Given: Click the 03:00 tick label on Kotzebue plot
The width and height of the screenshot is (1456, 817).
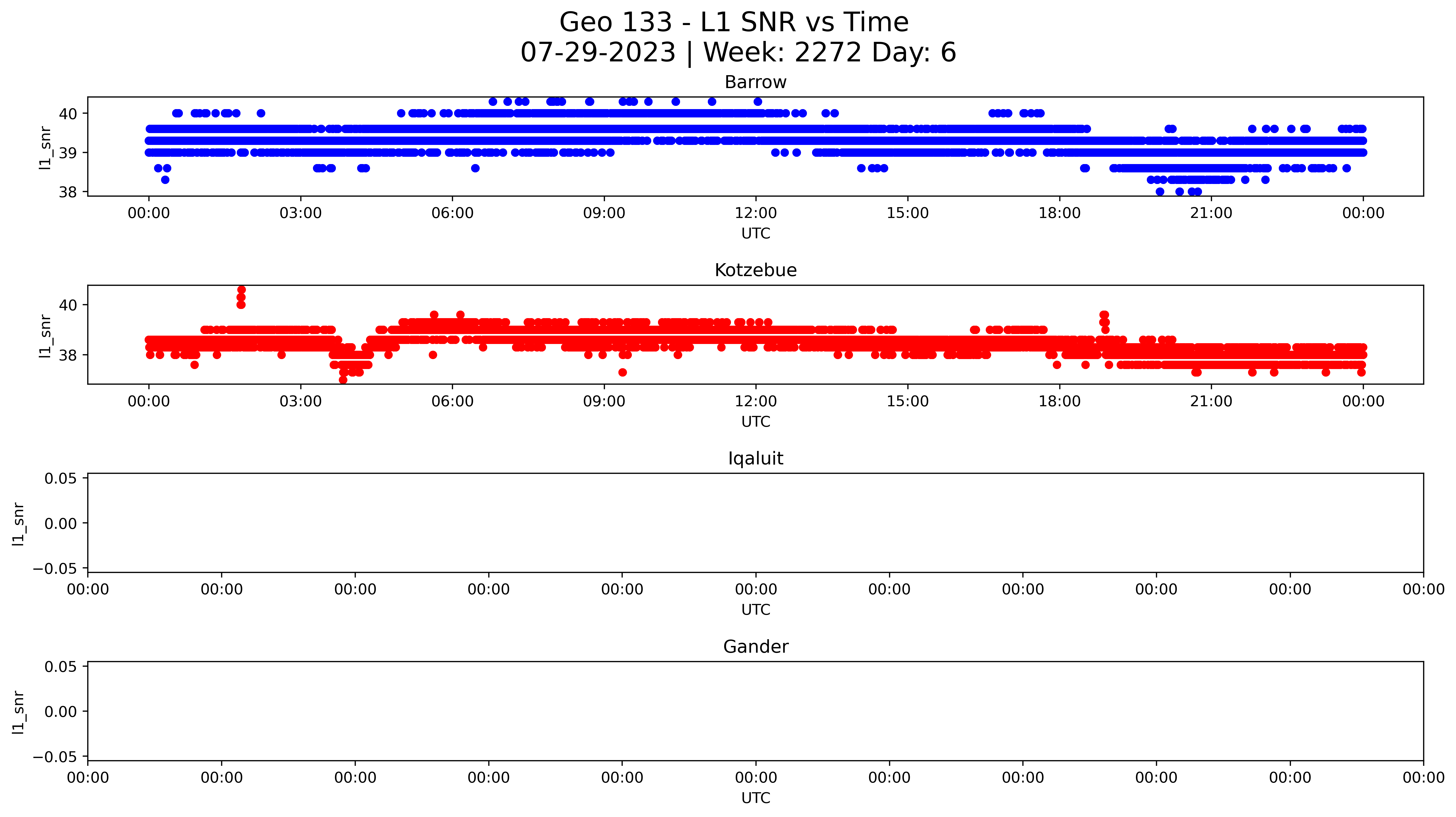Looking at the screenshot, I should pos(301,401).
